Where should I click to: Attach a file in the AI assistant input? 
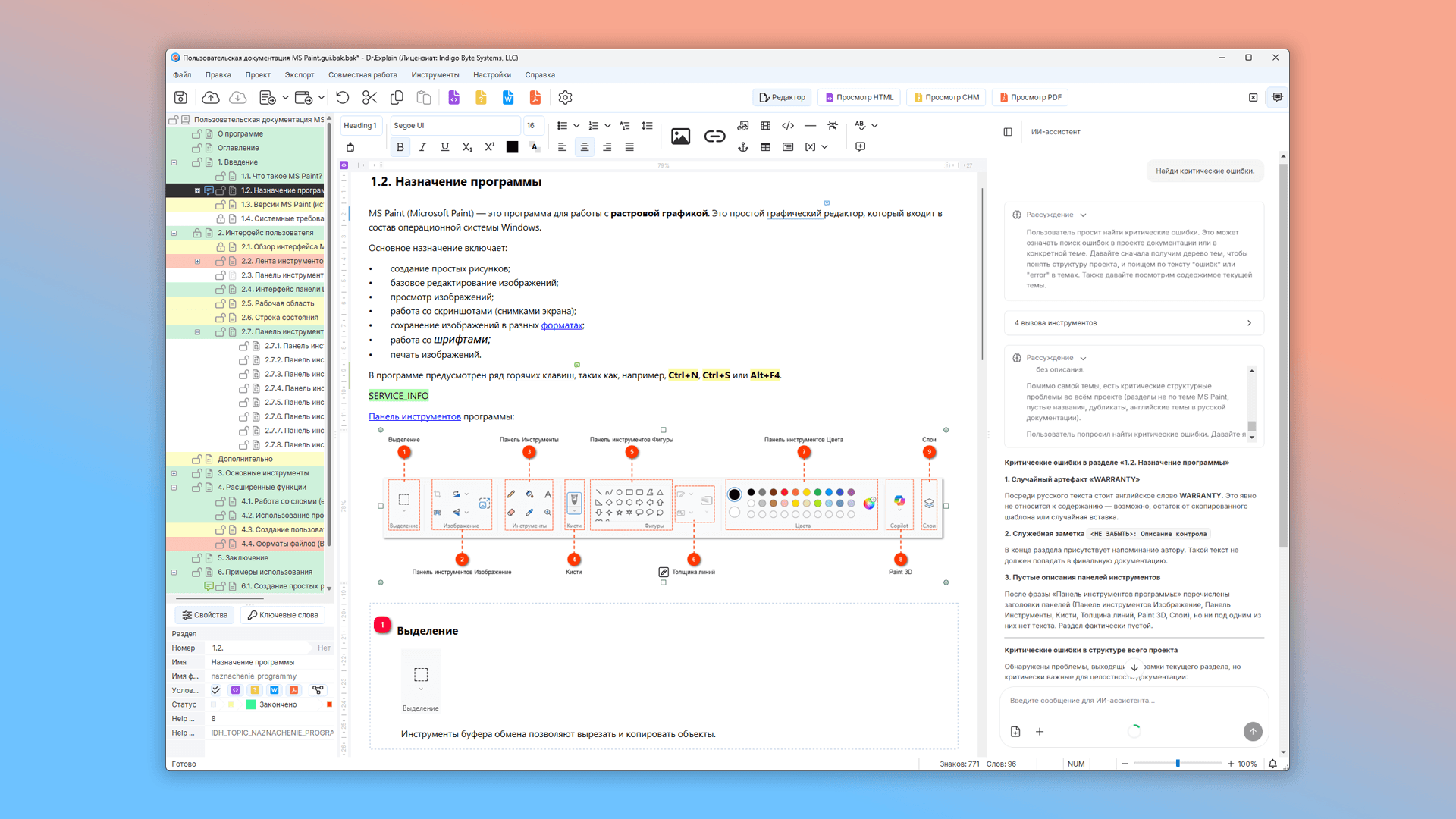tap(1015, 732)
